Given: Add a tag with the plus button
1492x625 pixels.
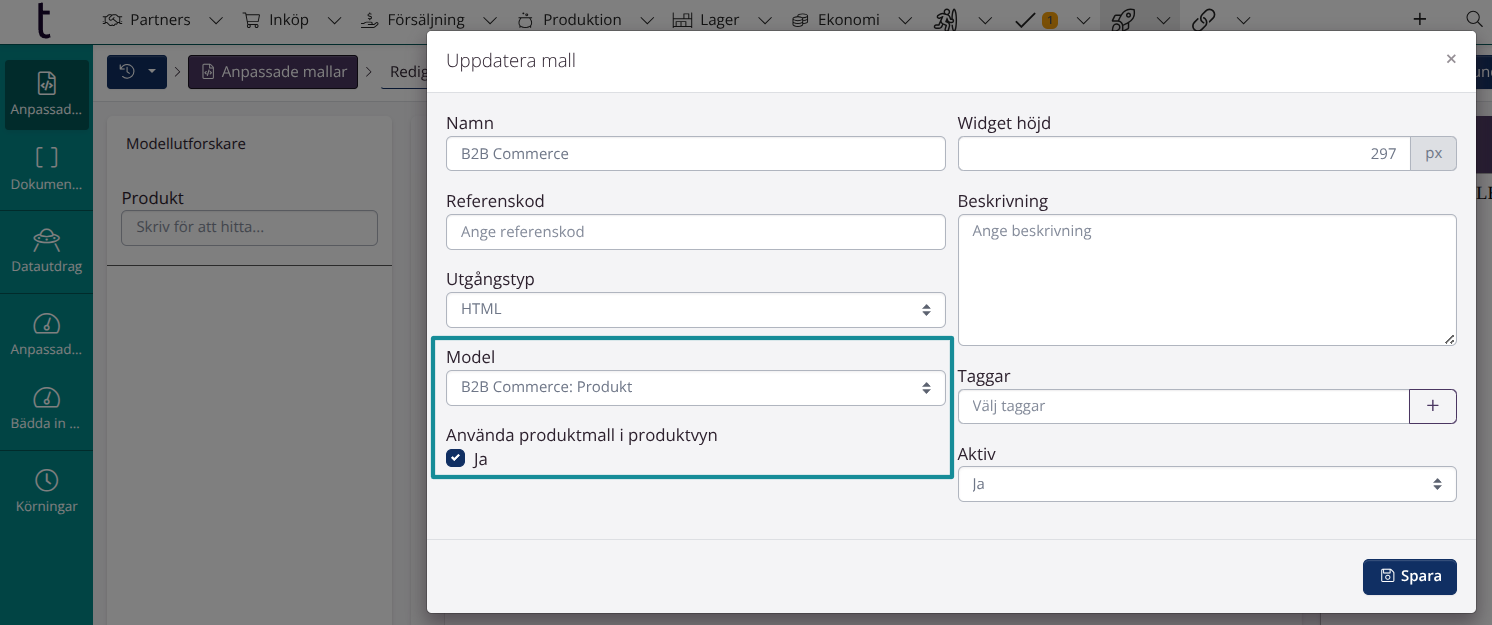Looking at the screenshot, I should 1432,406.
